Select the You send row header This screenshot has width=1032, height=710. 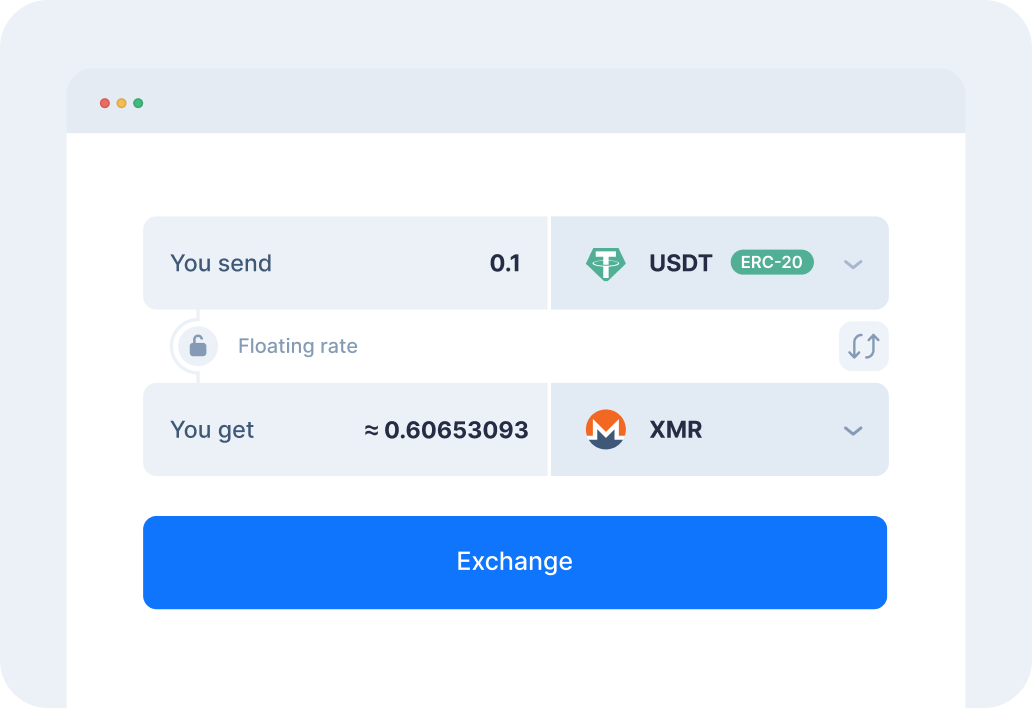[221, 263]
